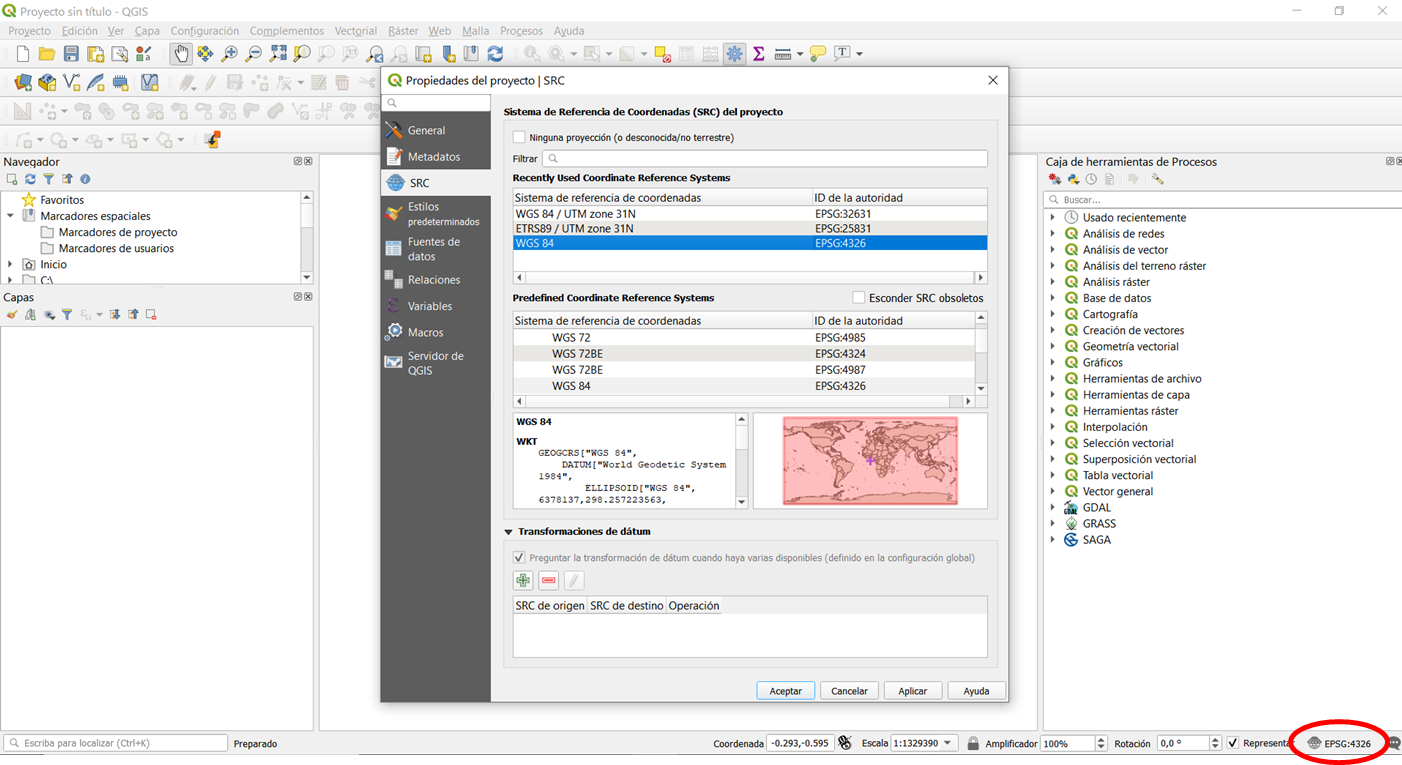Click the Navegador panel filter funnel icon
Screen dimensions: 1402x765
coord(48,179)
